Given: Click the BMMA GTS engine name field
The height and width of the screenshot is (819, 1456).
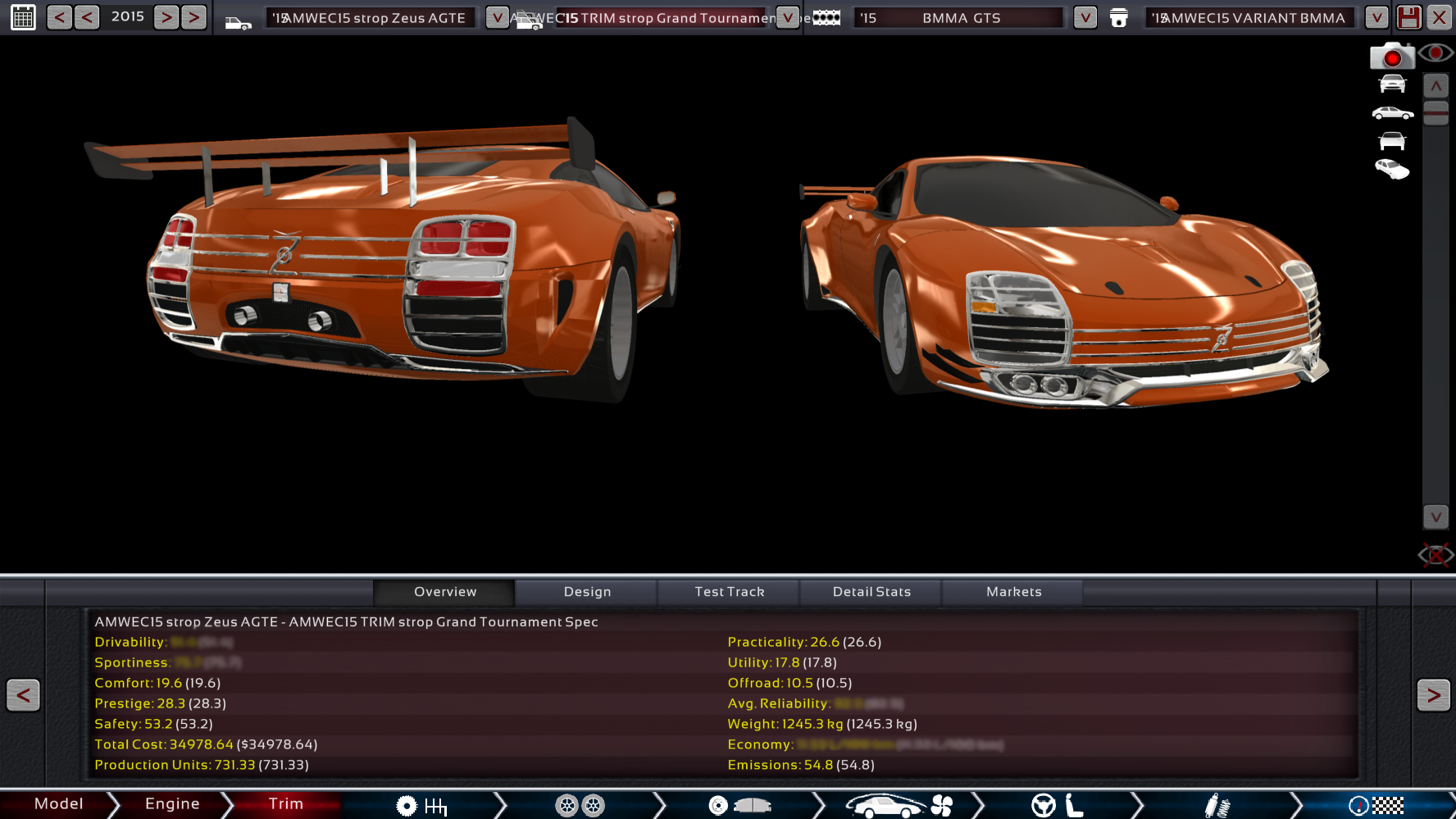Looking at the screenshot, I should point(959,18).
